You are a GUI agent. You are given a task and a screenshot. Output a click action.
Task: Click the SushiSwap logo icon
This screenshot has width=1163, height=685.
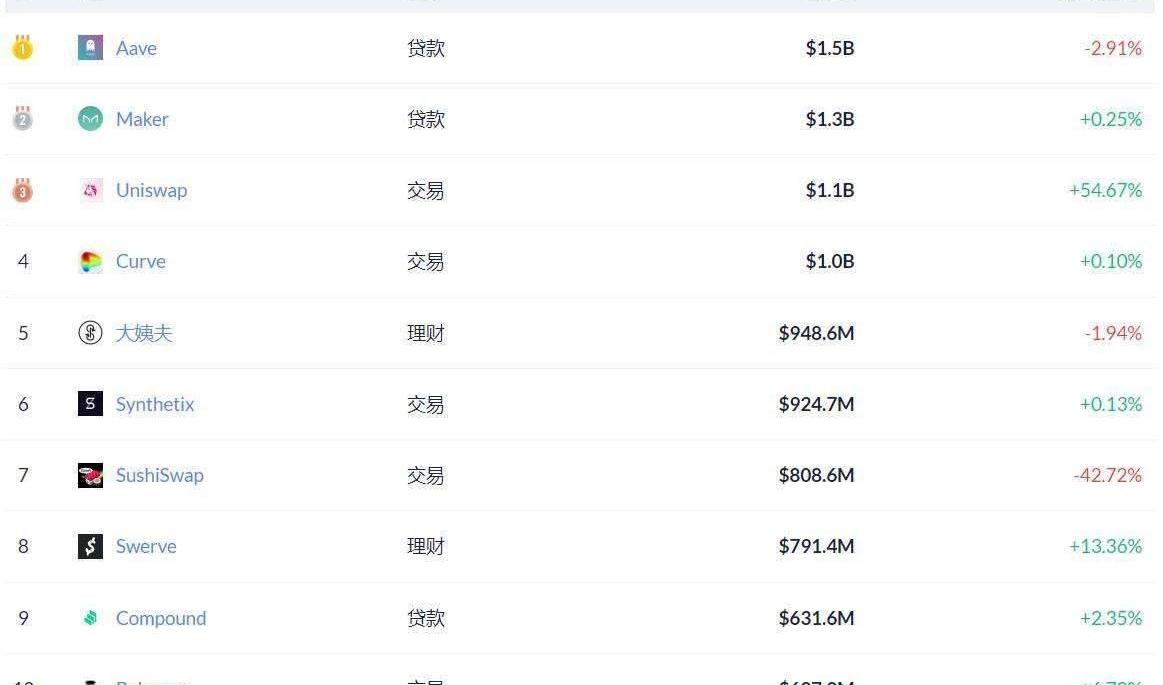[90, 475]
